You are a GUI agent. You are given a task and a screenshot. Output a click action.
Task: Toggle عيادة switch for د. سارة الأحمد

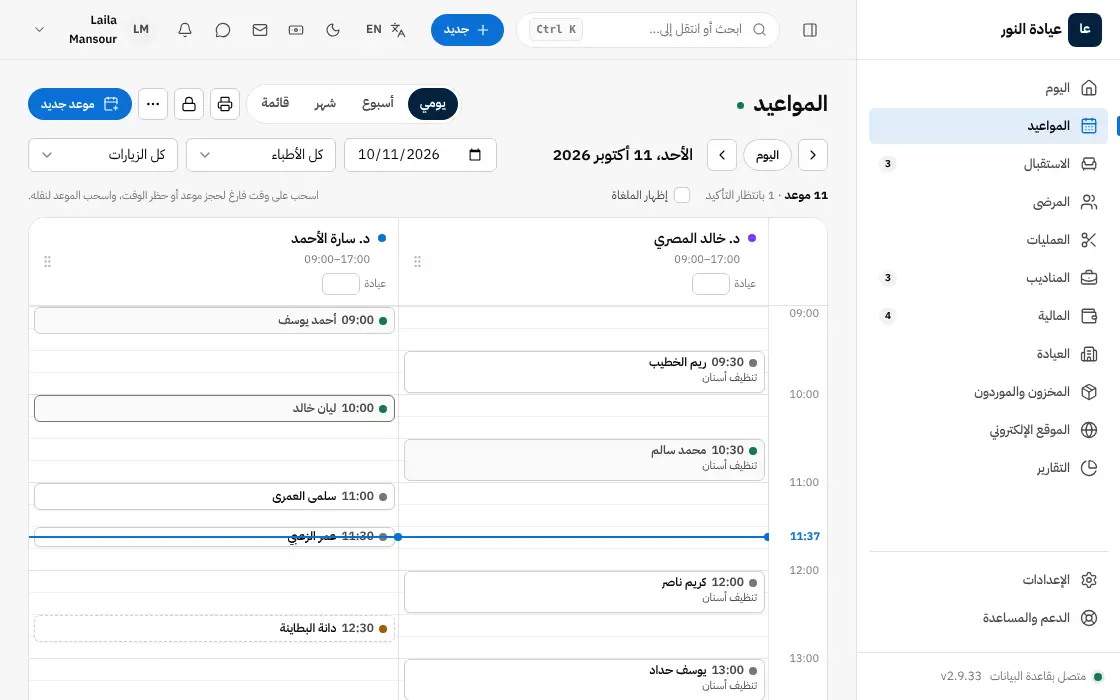[341, 284]
